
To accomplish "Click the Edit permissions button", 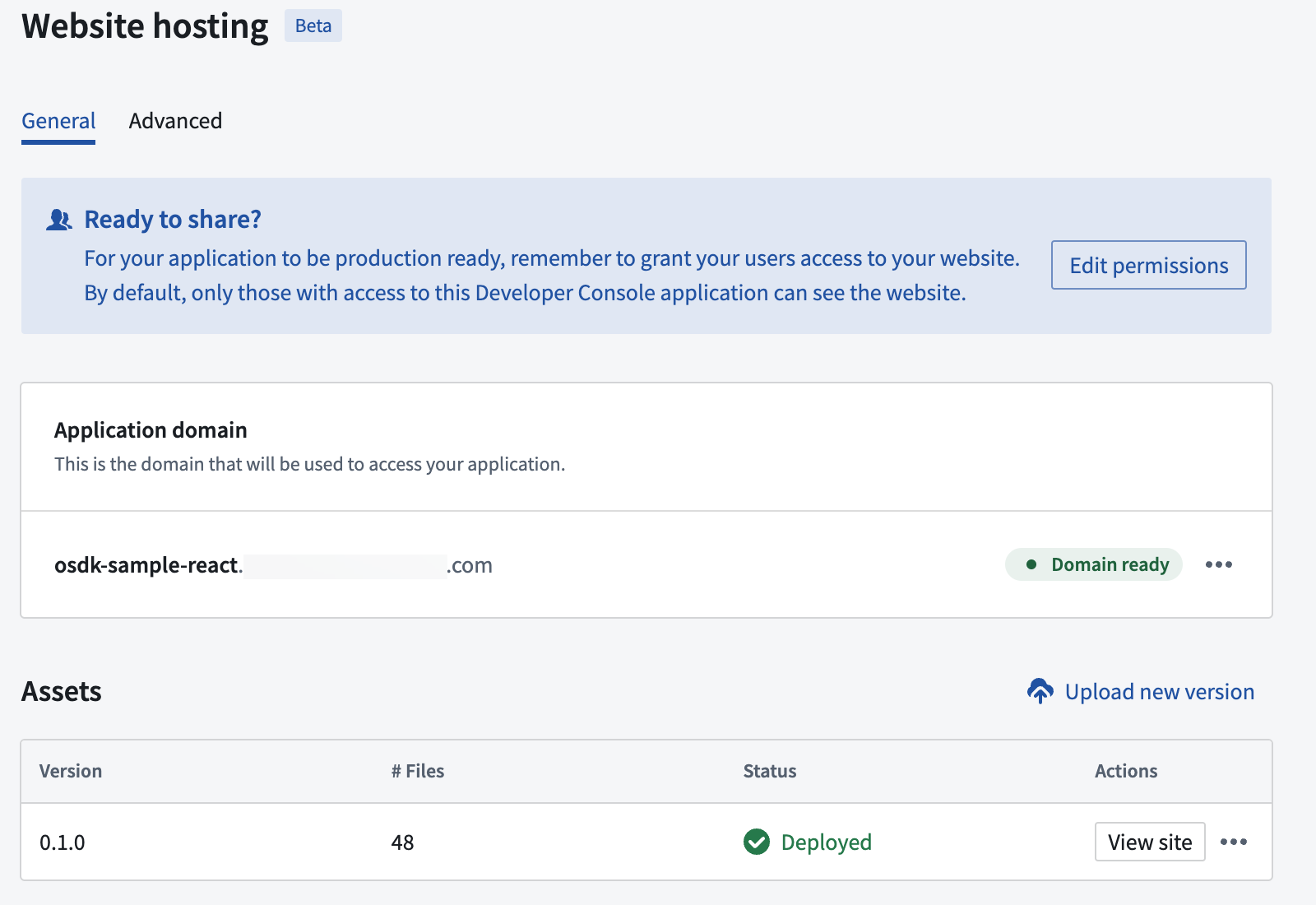I will [x=1148, y=265].
